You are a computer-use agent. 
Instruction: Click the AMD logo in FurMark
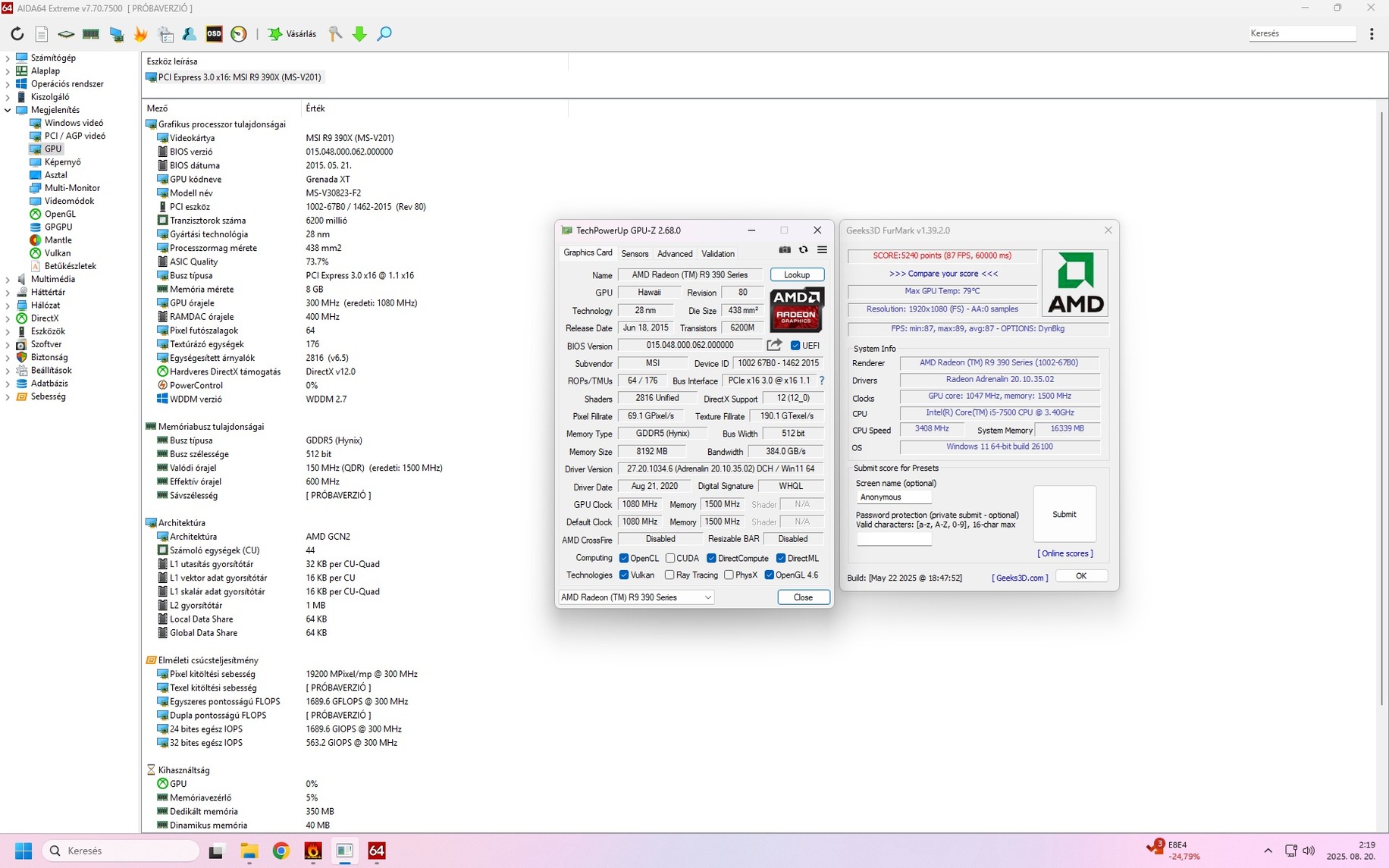tap(1075, 283)
